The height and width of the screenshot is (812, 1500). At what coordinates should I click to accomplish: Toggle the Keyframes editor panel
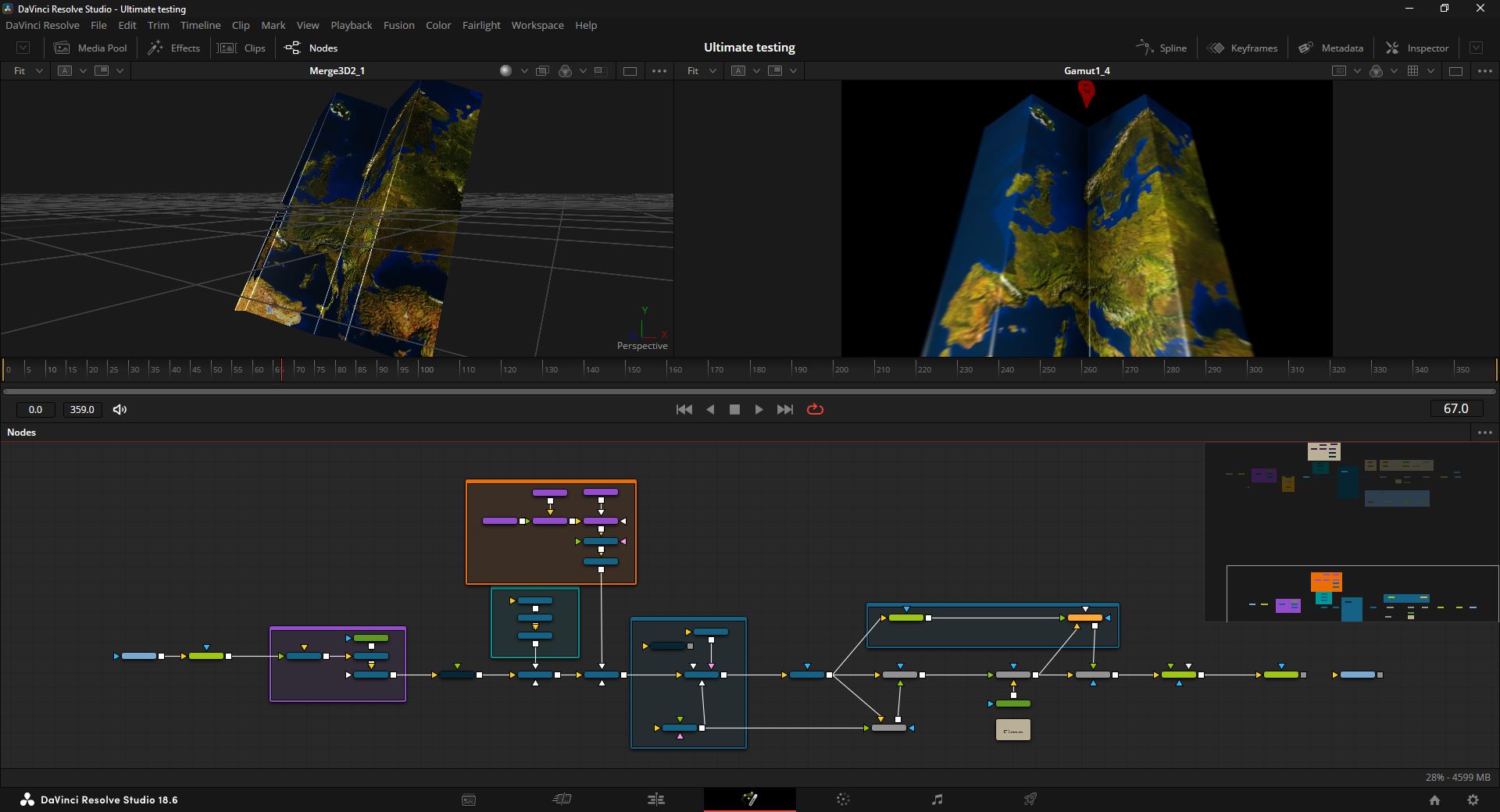pyautogui.click(x=1242, y=48)
